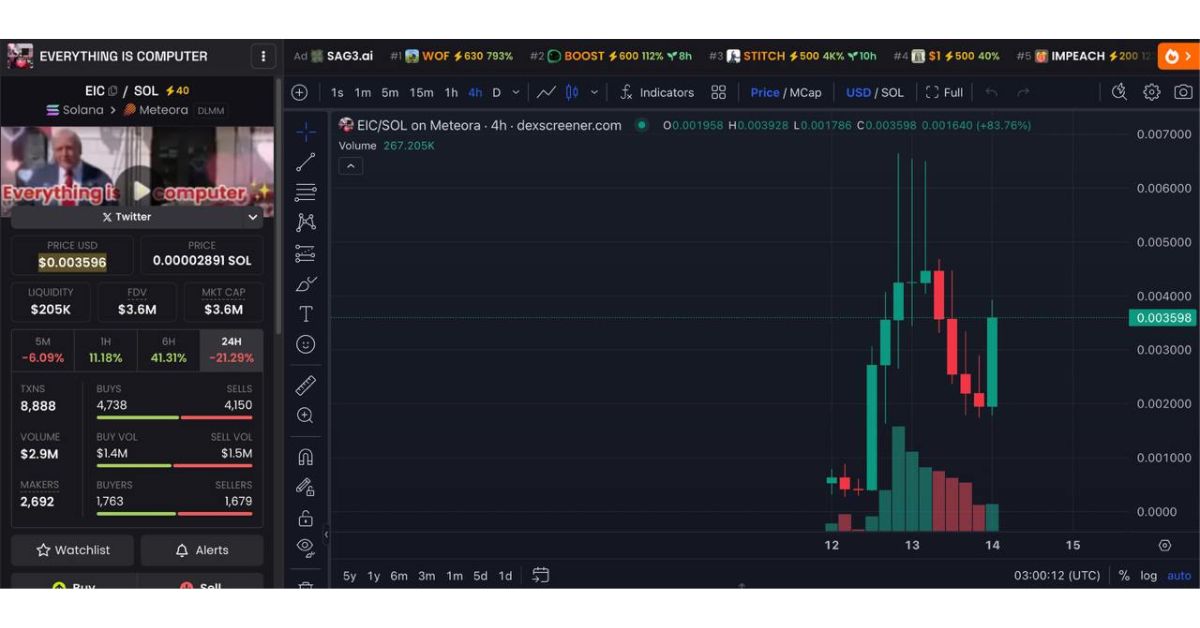Viewport: 1200px width, 628px height.
Task: Open axis settings gear near date scale
Action: 1165,545
